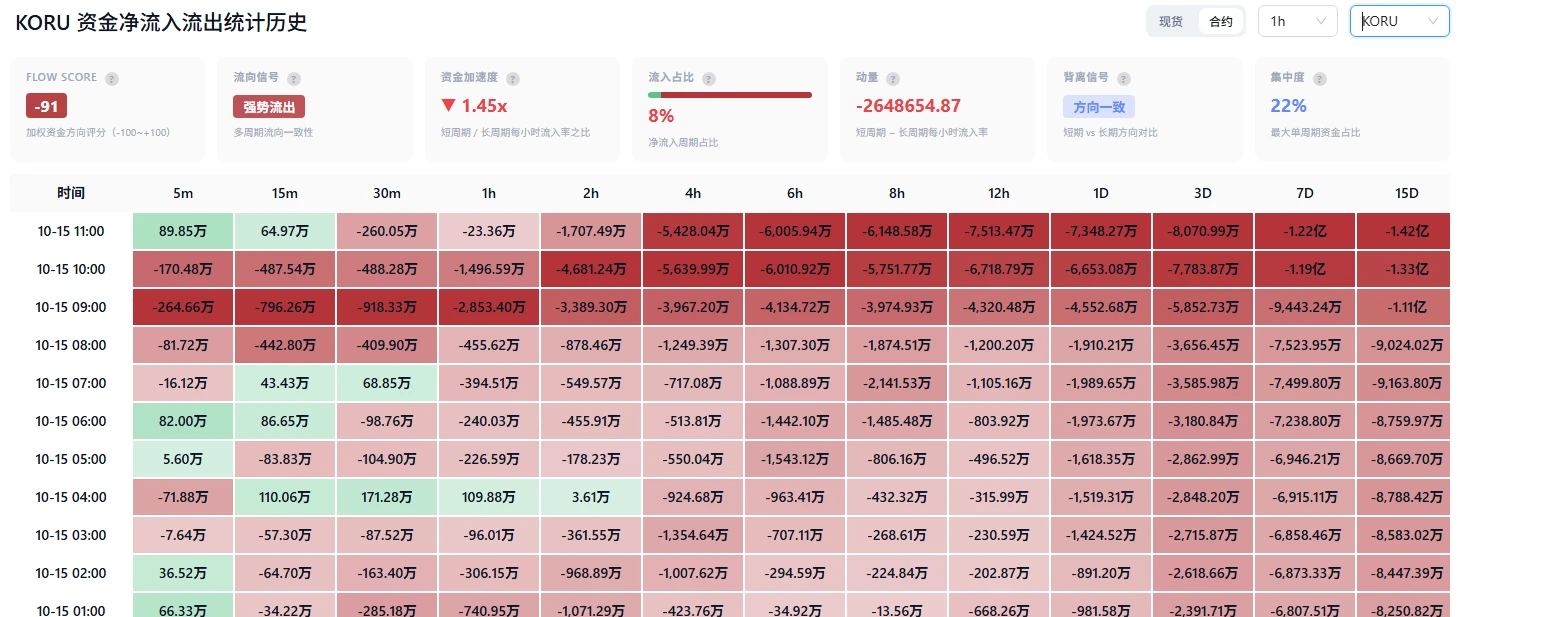Screen dimensions: 1544x617
Task: Click the 7D column header
Action: tap(1305, 193)
